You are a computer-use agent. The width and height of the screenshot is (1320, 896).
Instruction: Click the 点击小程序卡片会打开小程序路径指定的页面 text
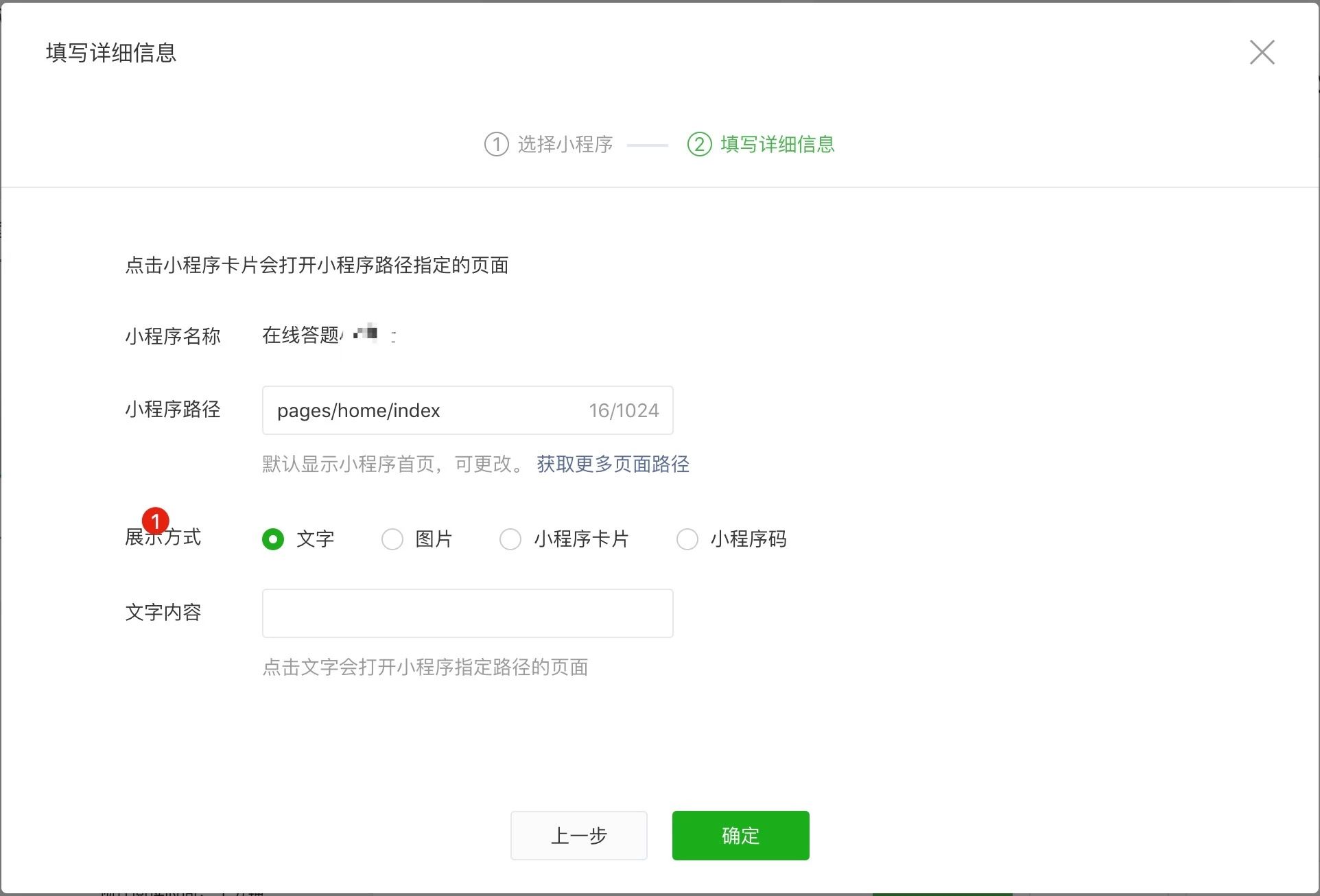click(316, 266)
